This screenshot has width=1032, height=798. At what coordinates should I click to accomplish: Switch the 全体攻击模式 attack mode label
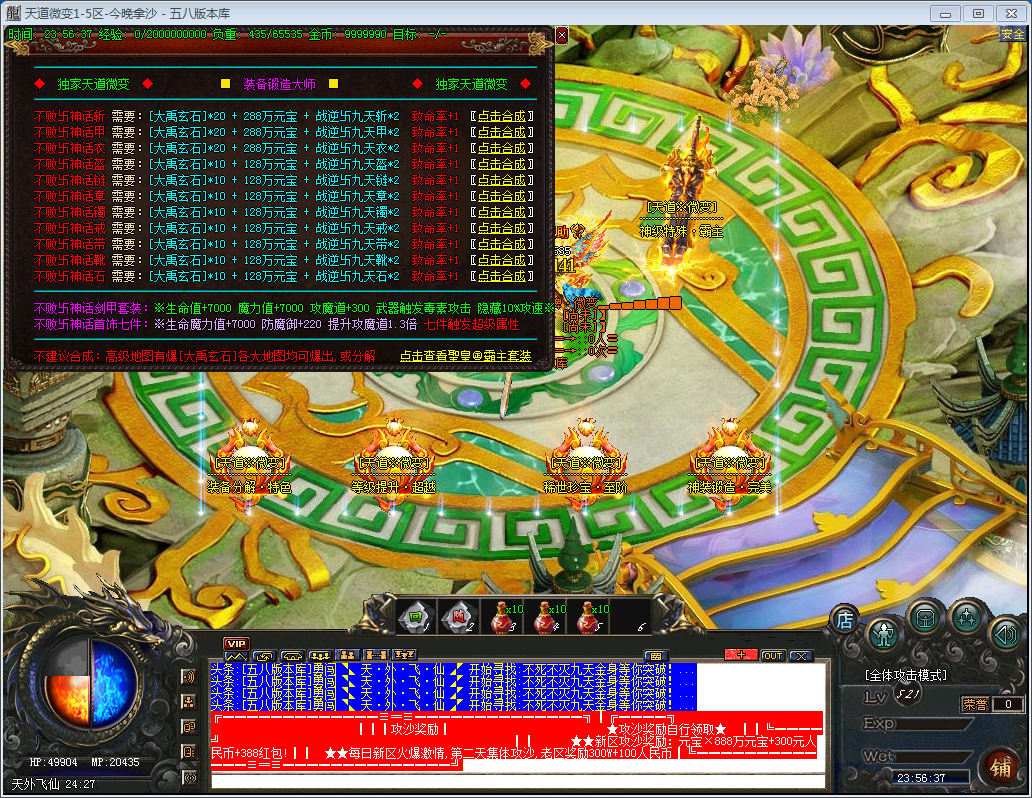tap(906, 675)
